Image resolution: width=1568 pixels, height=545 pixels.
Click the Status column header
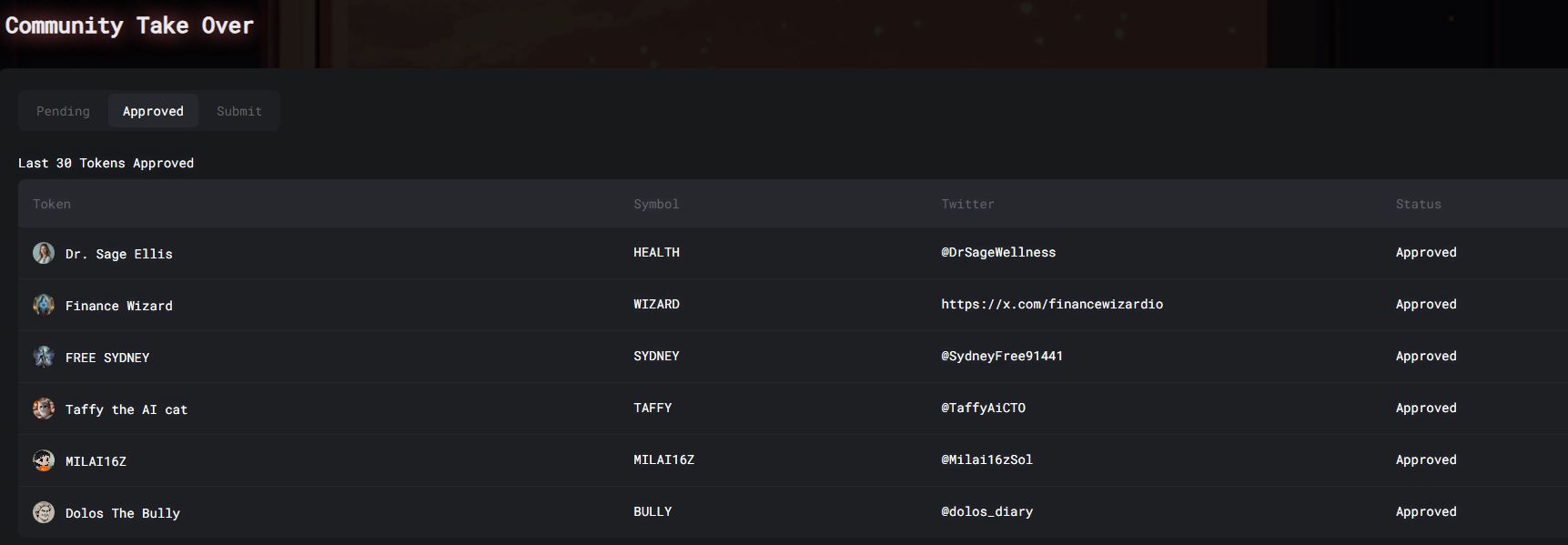[x=1418, y=204]
